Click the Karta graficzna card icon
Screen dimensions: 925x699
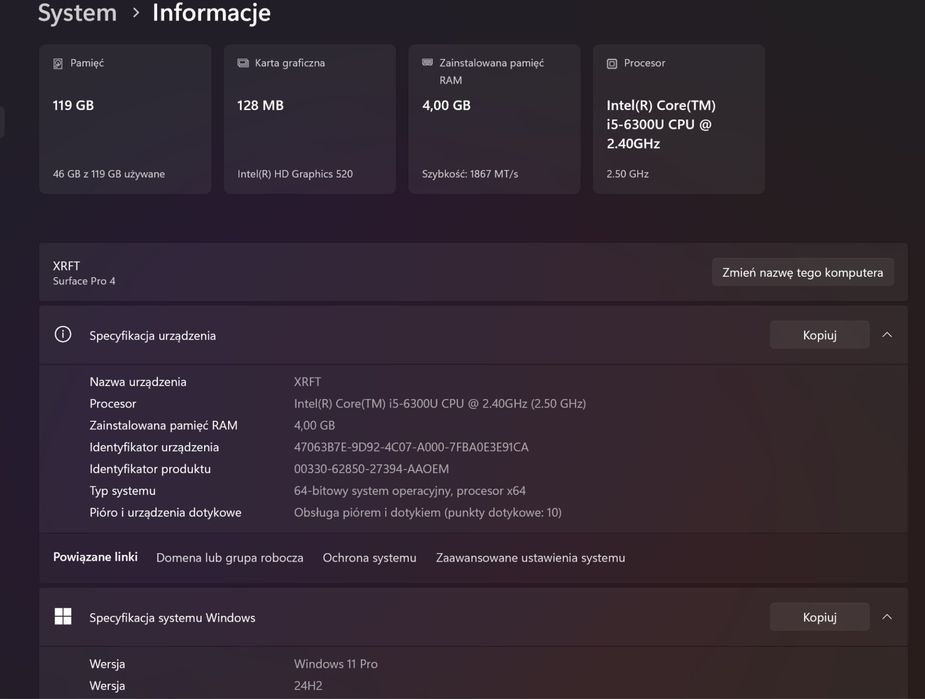[x=242, y=63]
